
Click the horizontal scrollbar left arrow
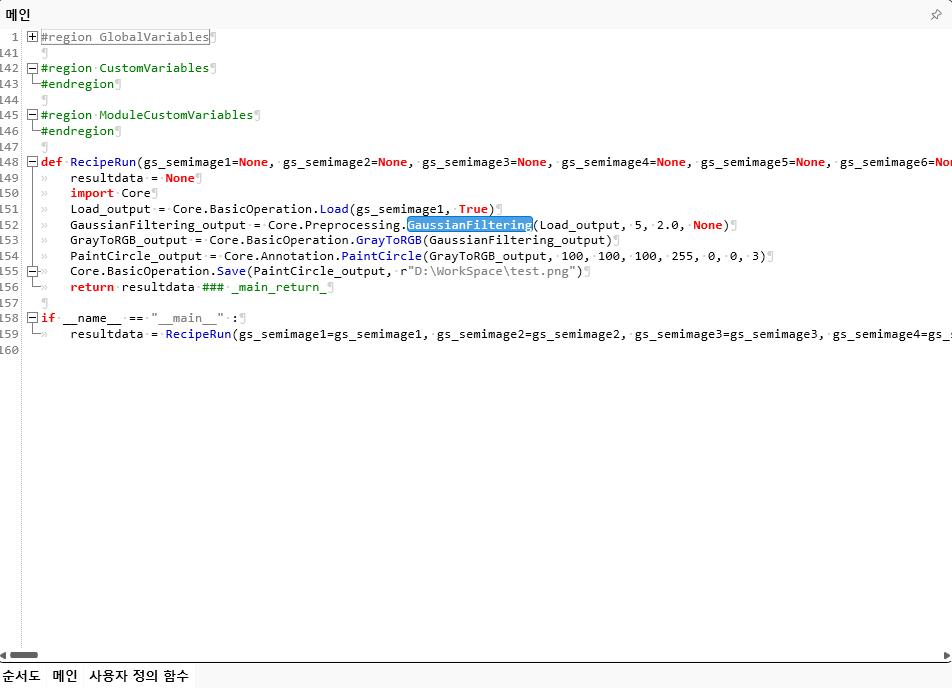click(x=4, y=655)
